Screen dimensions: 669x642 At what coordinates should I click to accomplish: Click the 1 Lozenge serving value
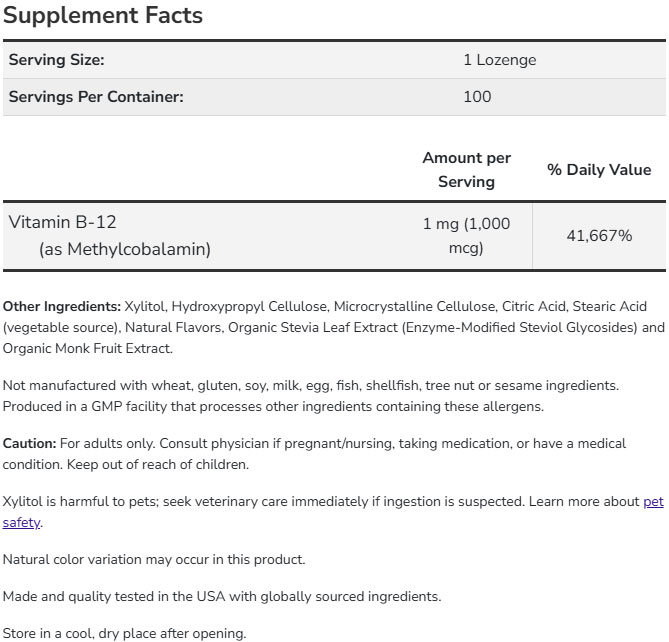pos(499,60)
